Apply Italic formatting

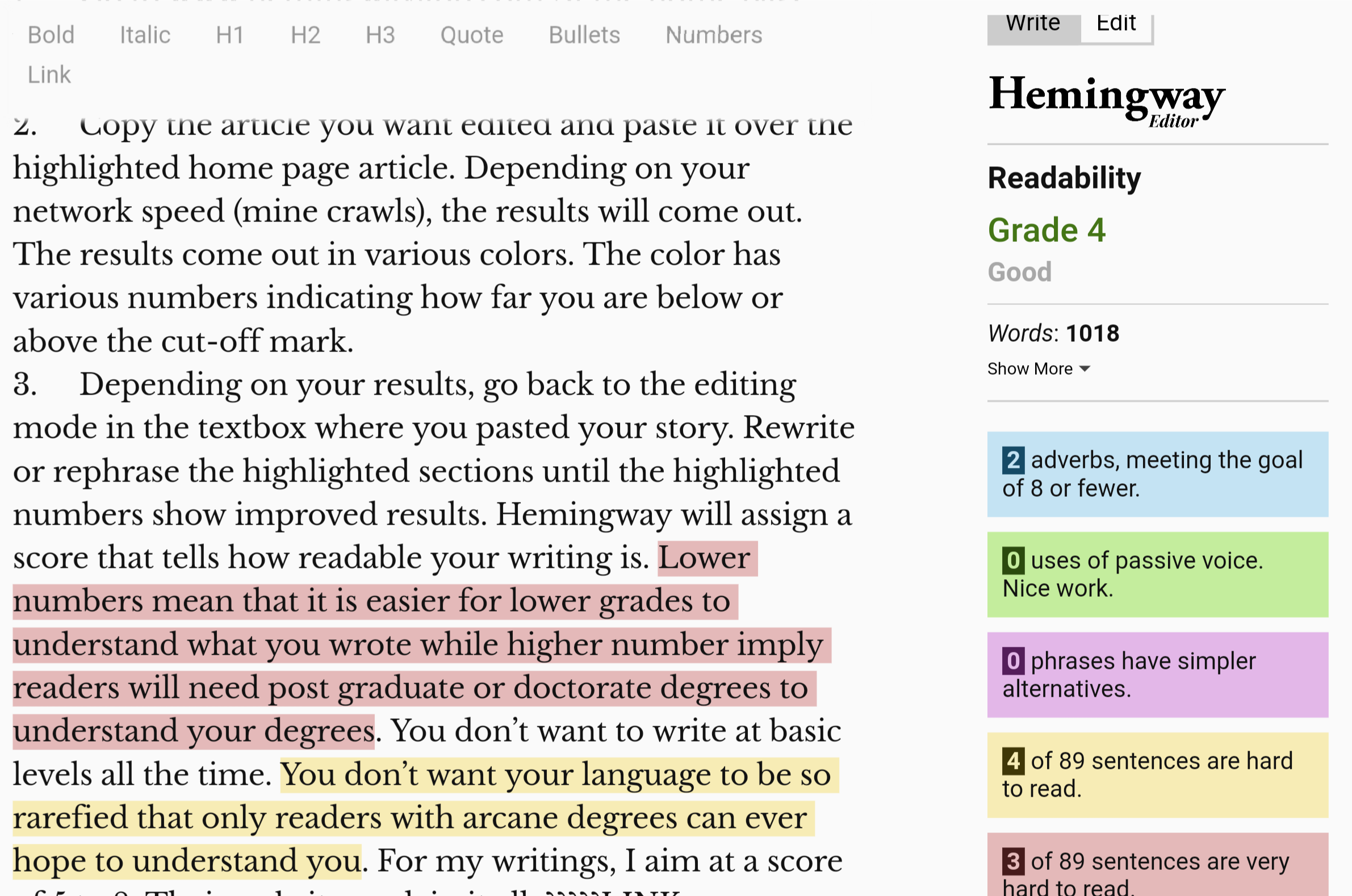pos(145,34)
